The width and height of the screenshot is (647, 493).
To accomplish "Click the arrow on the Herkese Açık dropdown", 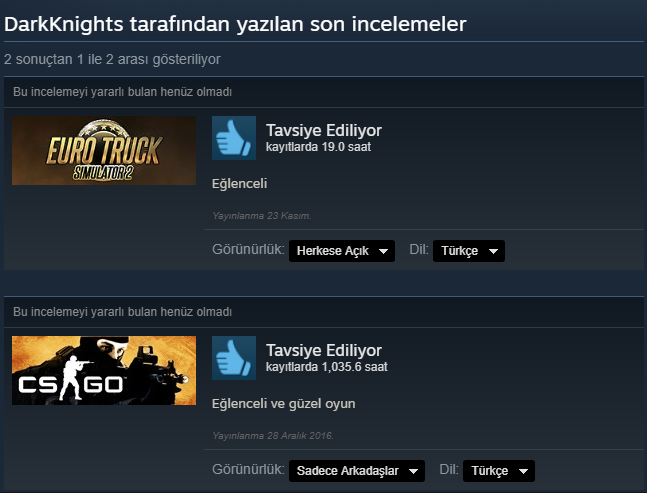I will [x=383, y=251].
